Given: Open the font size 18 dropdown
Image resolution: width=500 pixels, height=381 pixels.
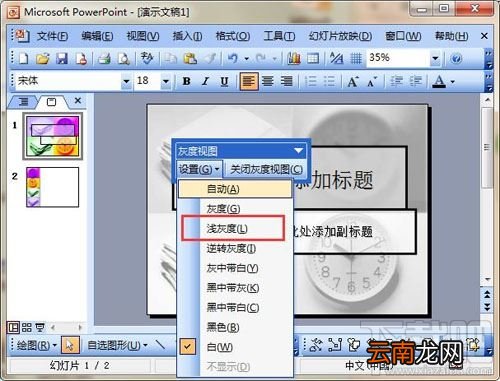Looking at the screenshot, I should click(x=166, y=81).
